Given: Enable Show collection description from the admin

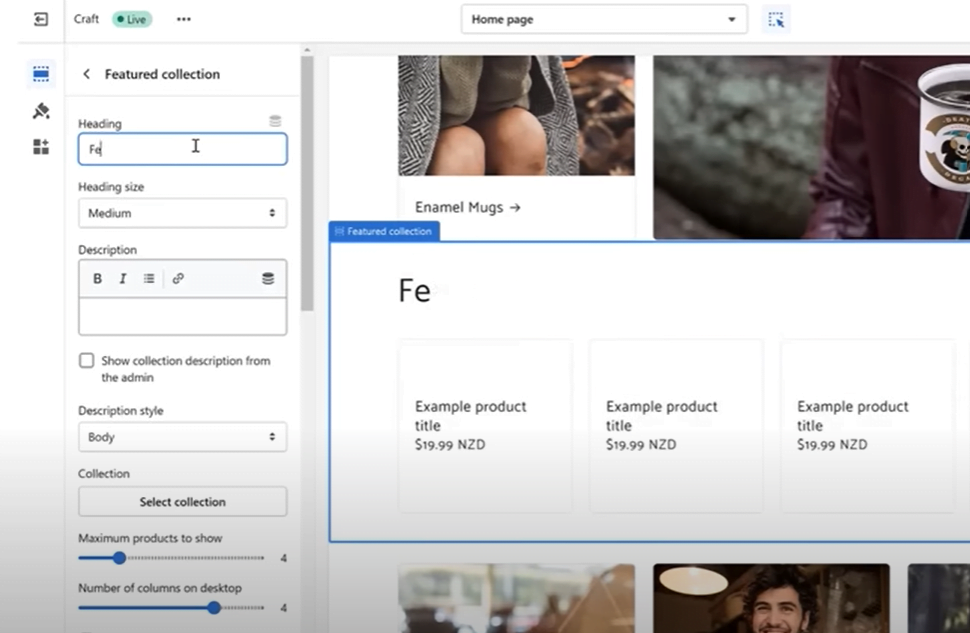Looking at the screenshot, I should 87,361.
